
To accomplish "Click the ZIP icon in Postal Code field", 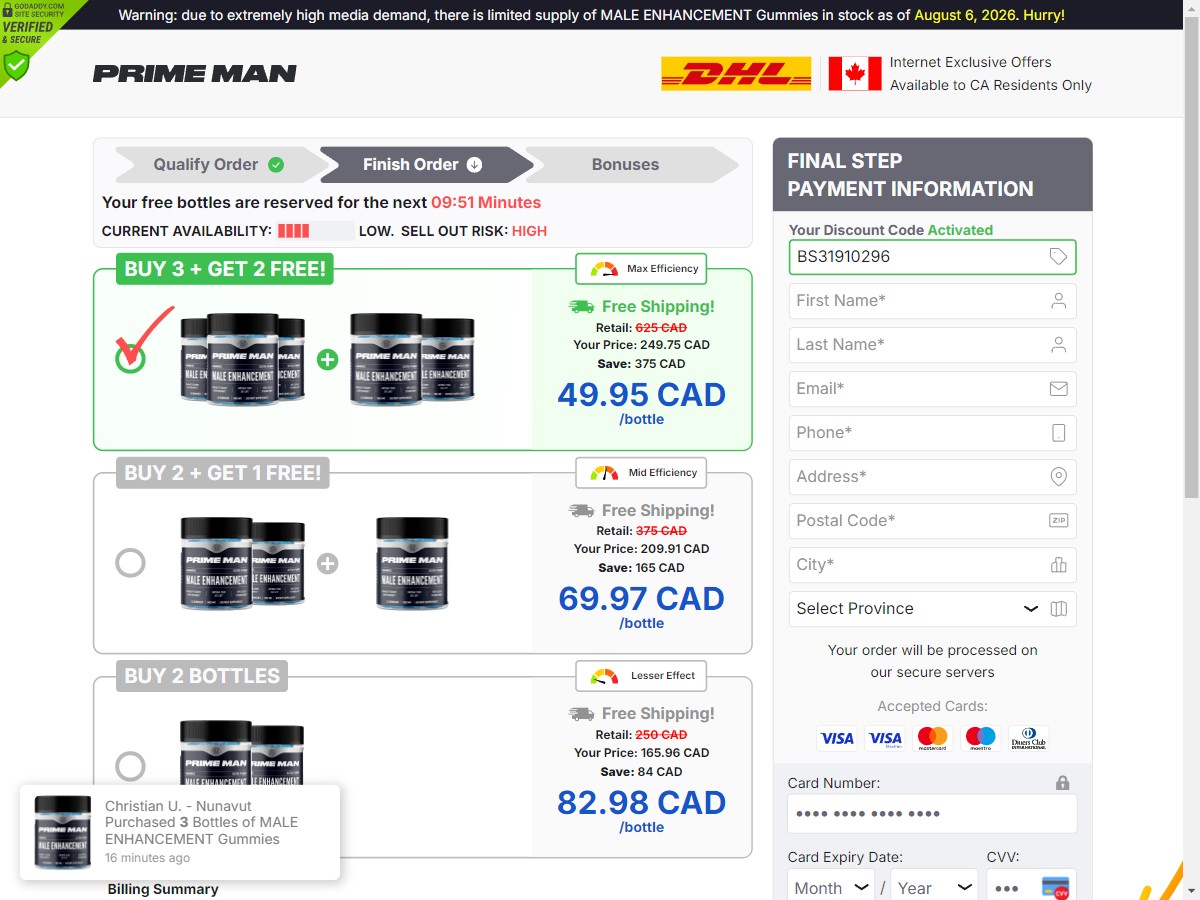I will tap(1058, 521).
